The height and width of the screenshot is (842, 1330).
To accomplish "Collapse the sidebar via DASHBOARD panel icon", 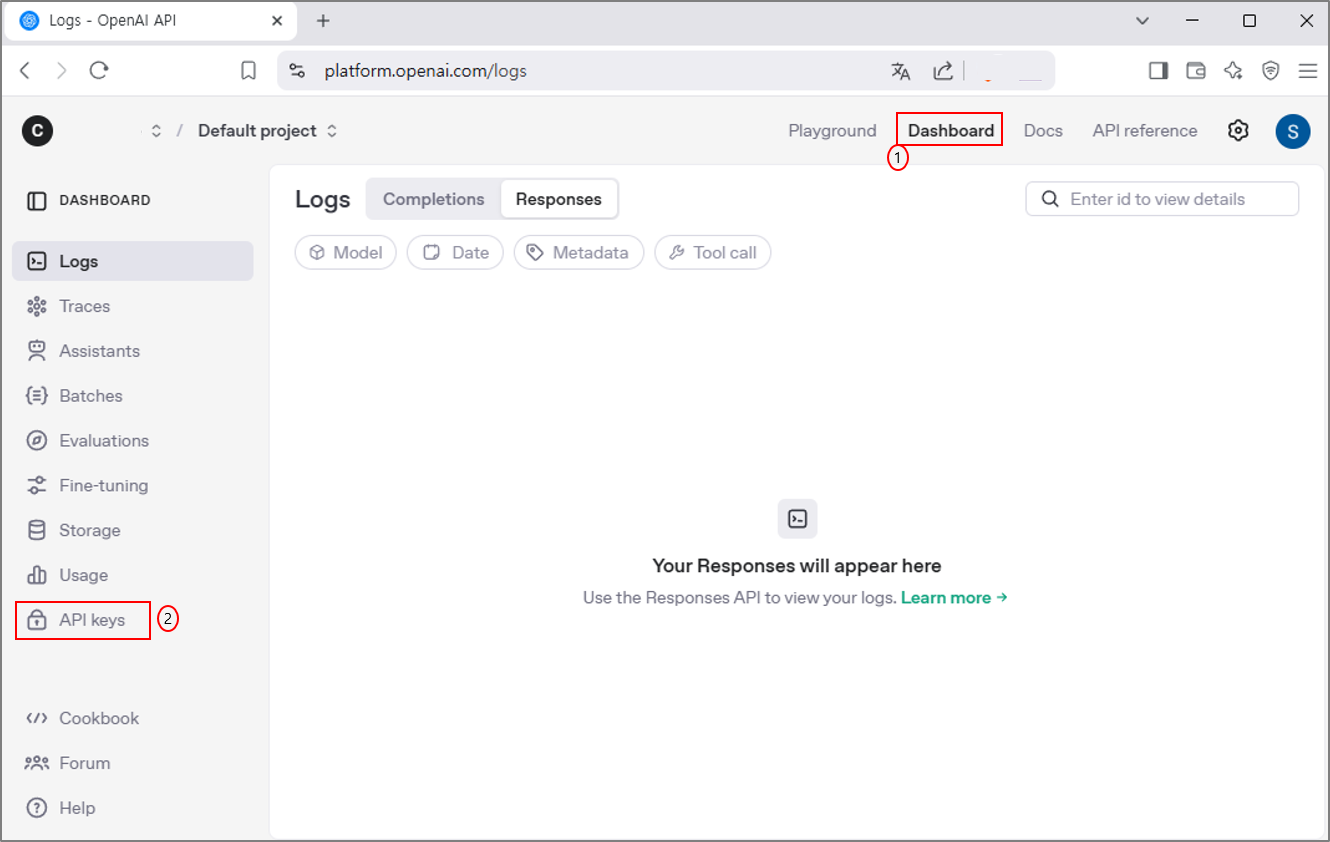I will tap(37, 201).
